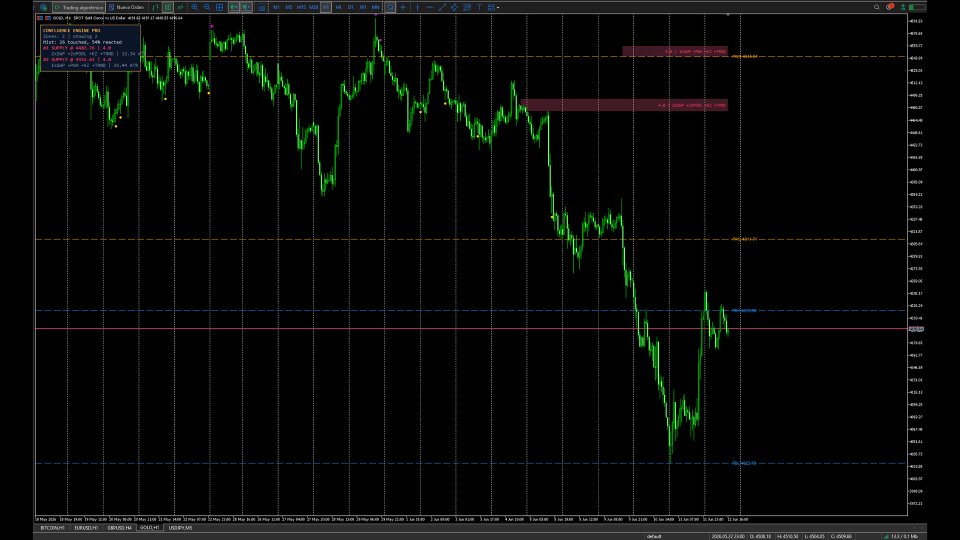Select the Text label tool
Screen dimensions: 960x540
click(479, 7)
